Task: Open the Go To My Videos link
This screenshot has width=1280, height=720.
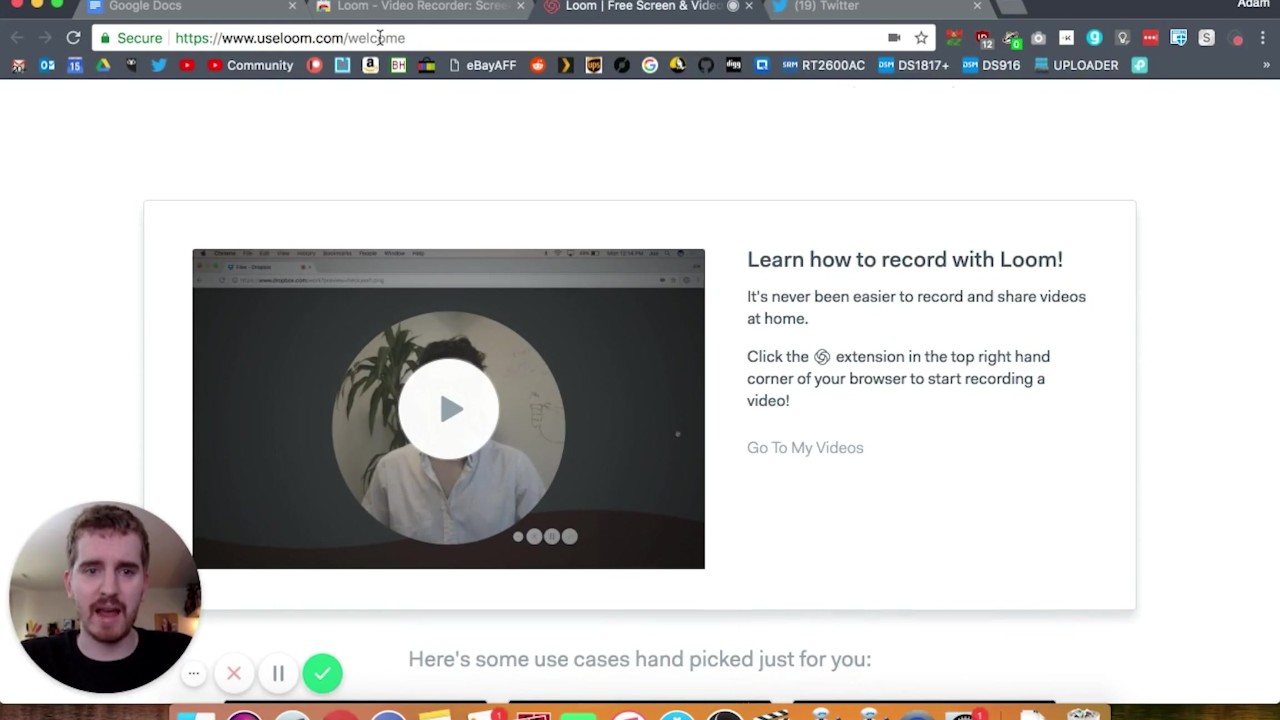Action: [805, 448]
